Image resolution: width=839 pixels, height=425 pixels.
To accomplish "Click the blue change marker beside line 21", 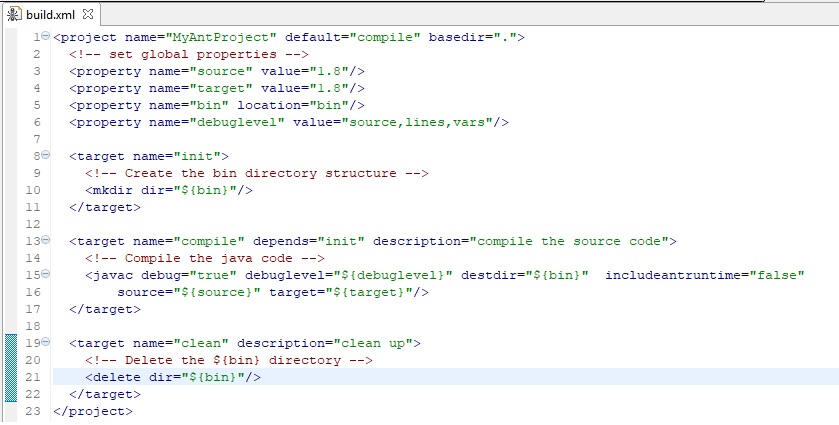I will pos(11,377).
